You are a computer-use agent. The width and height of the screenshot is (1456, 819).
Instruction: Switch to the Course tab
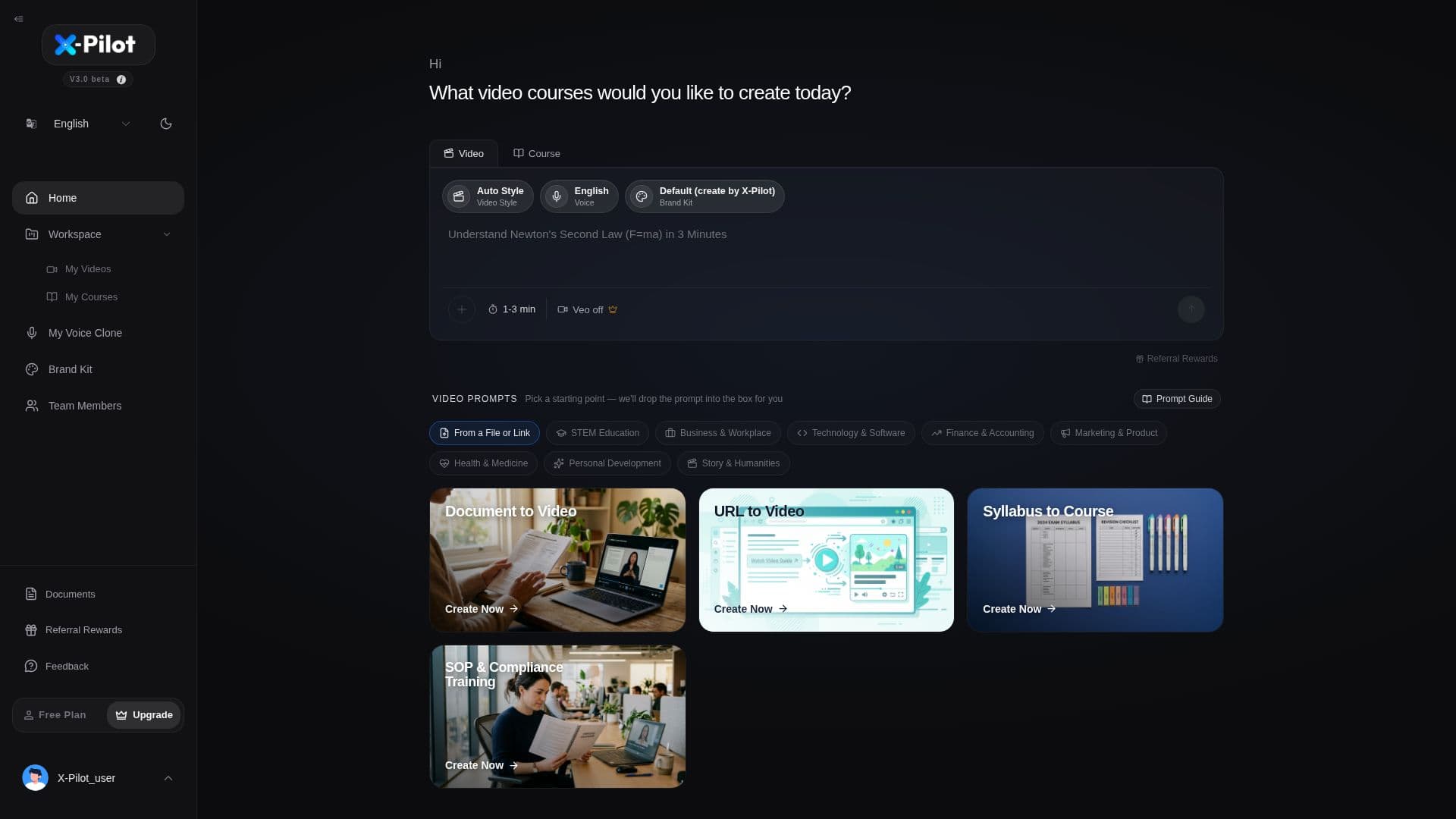[x=537, y=153]
